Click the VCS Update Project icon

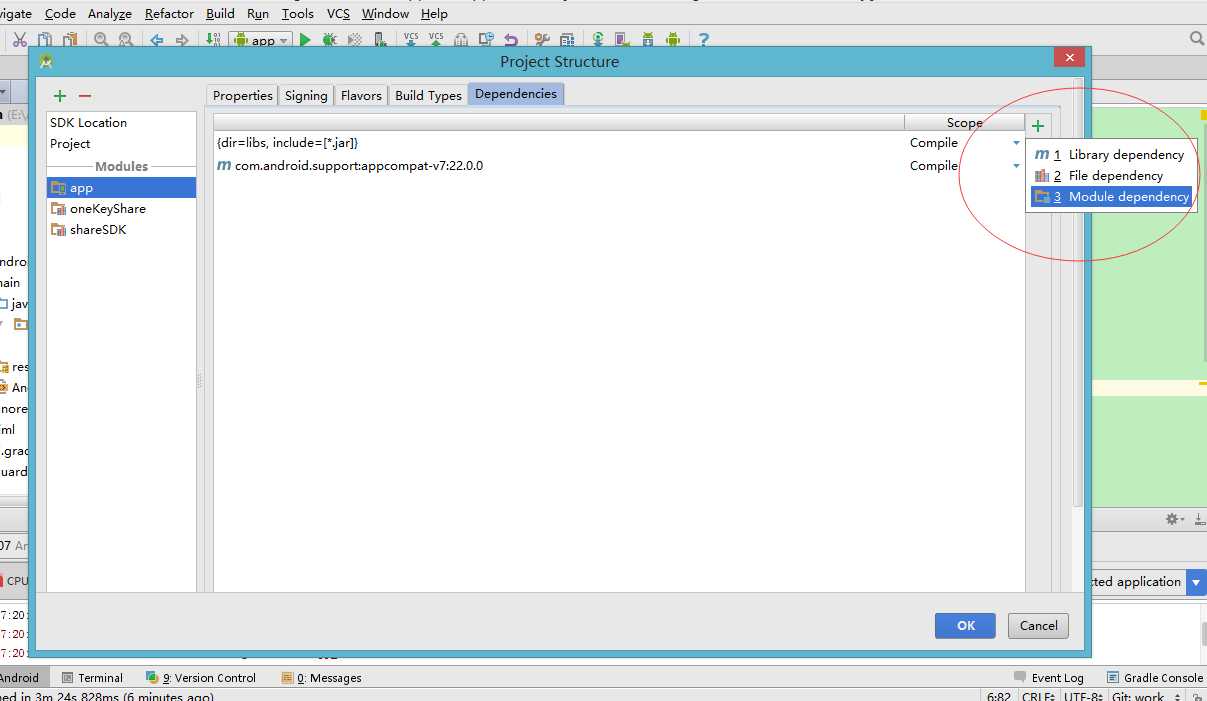411,40
